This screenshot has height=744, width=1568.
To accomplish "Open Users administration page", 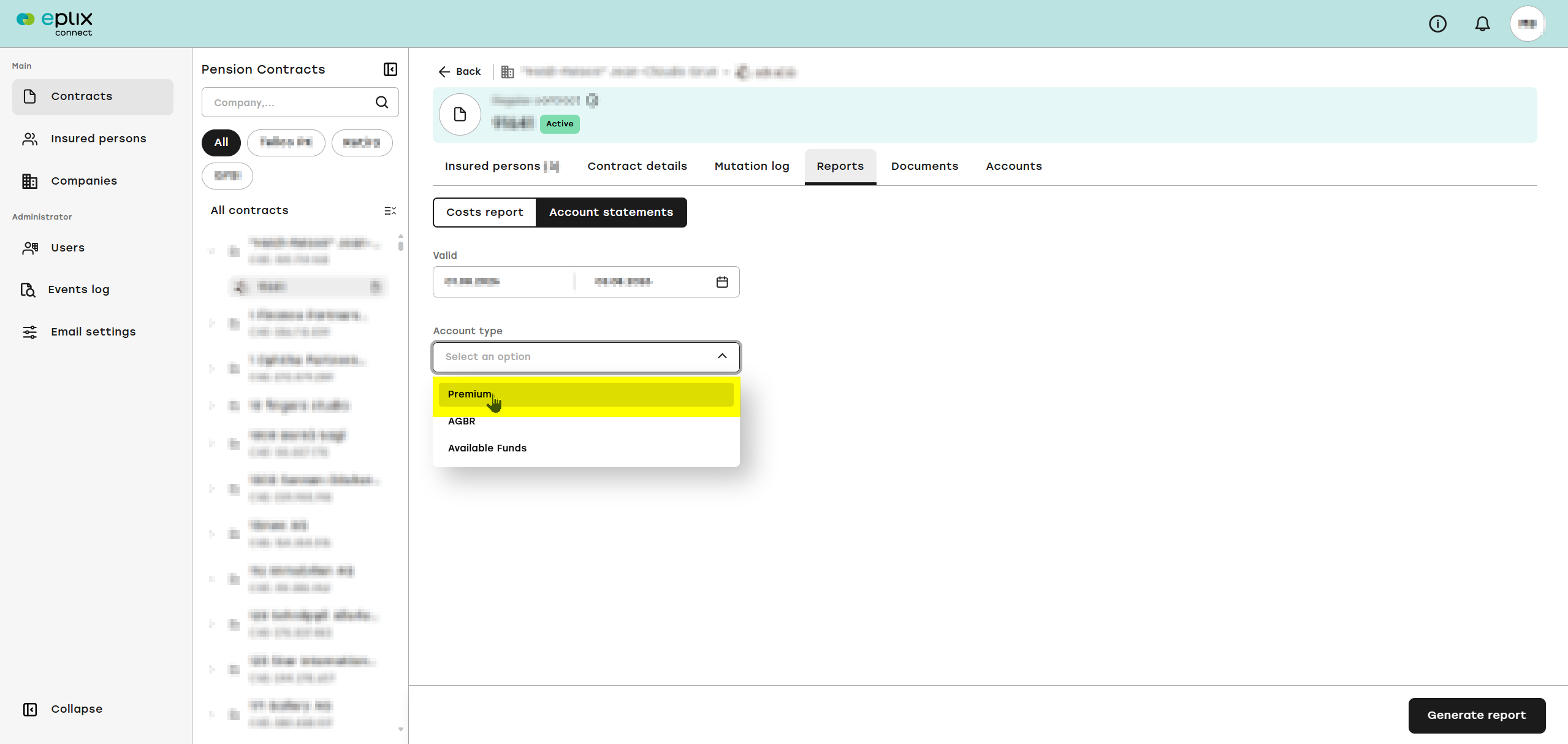I will pos(93,248).
